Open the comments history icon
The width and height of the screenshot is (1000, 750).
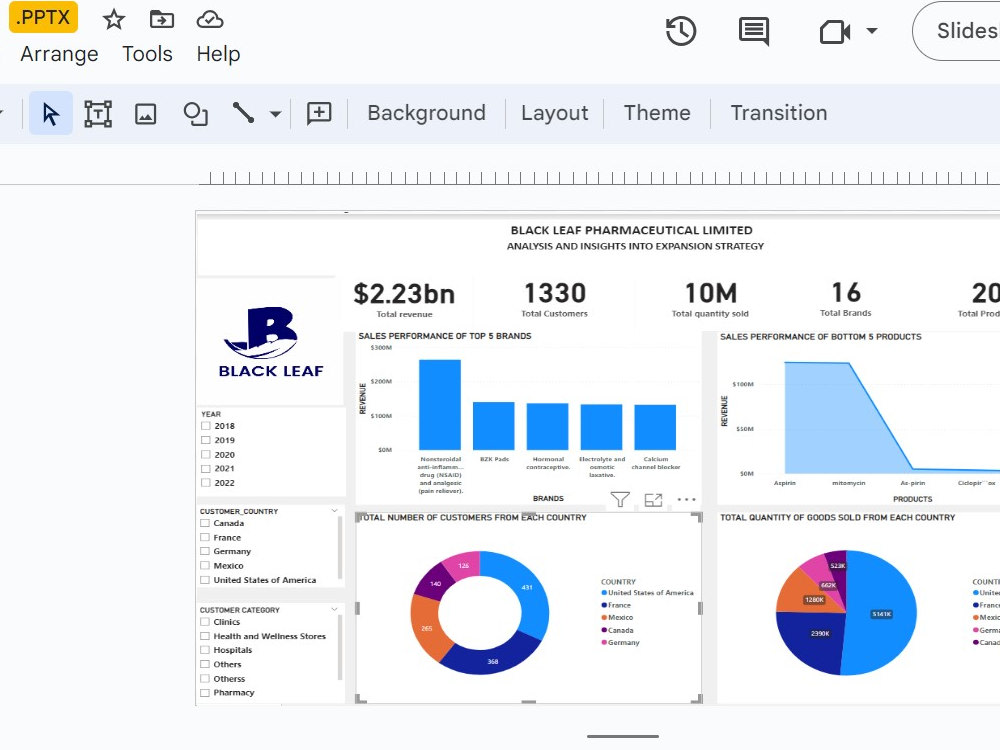pyautogui.click(x=754, y=31)
